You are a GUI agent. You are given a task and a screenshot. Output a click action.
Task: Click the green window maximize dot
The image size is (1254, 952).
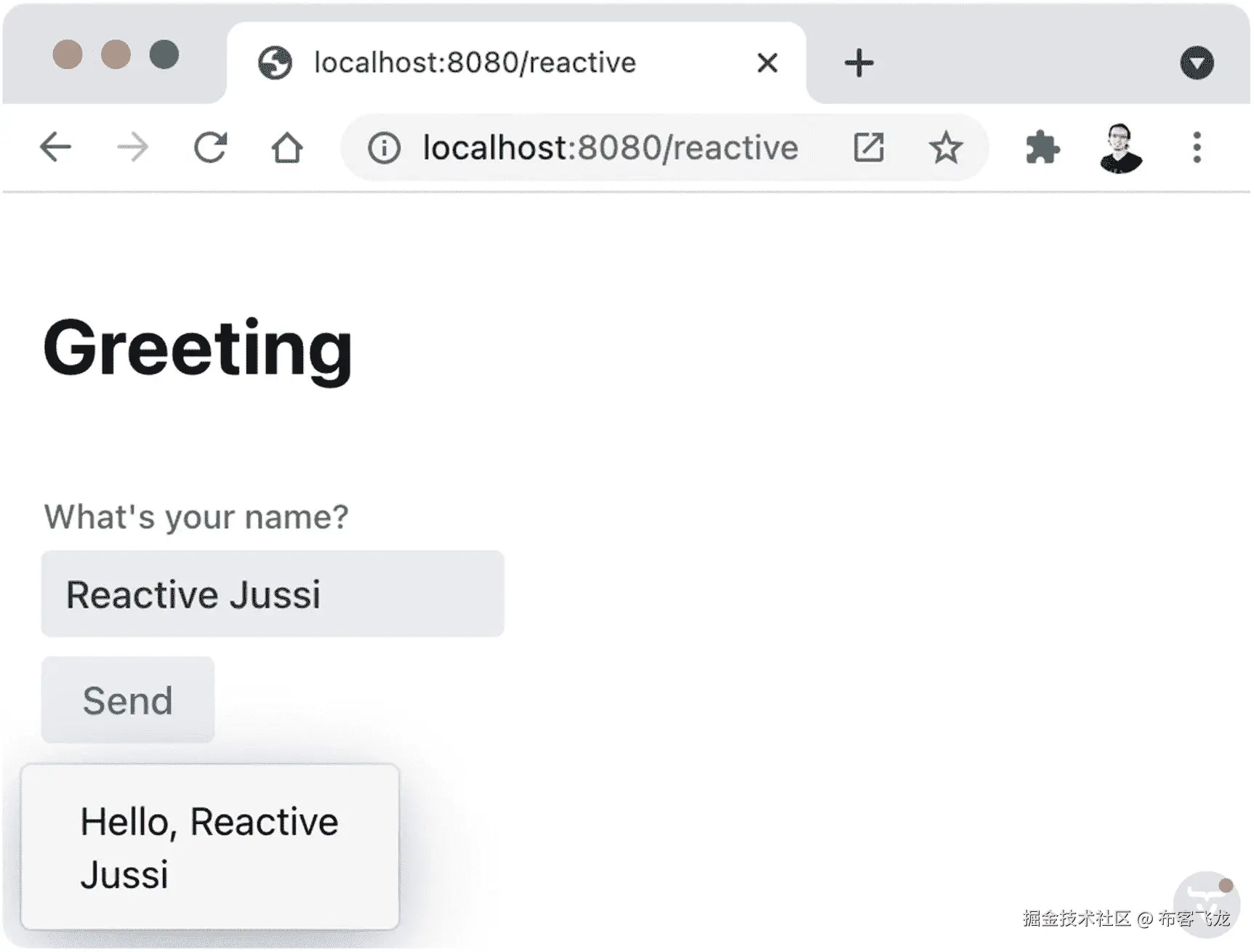pyautogui.click(x=164, y=55)
